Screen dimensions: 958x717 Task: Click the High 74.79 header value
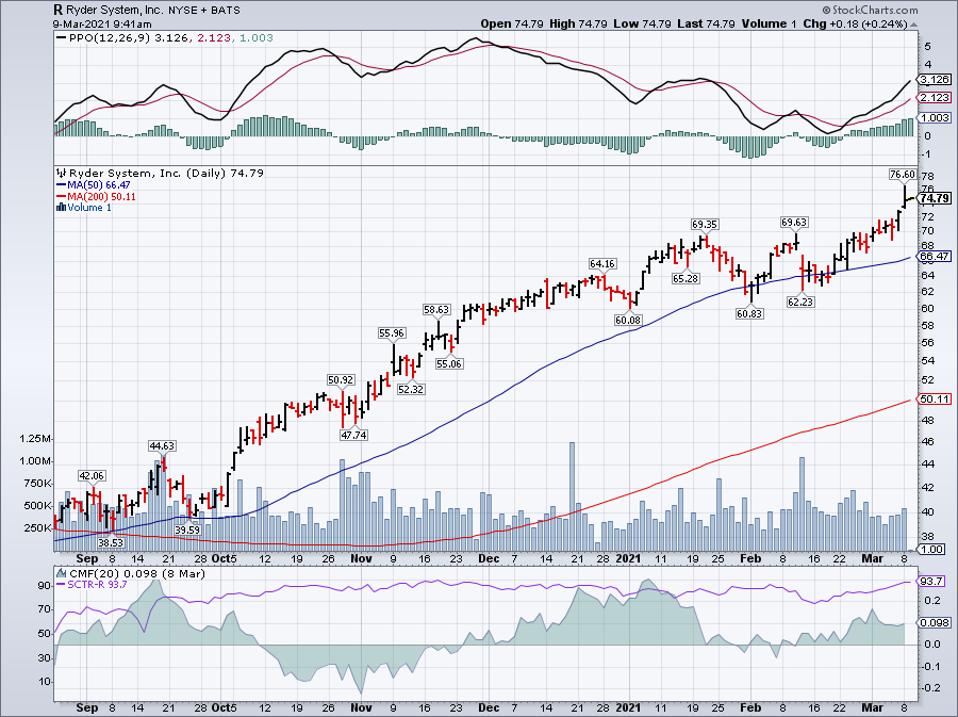point(577,24)
